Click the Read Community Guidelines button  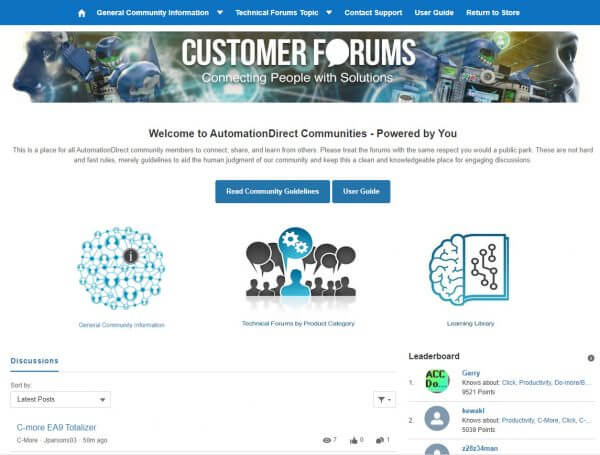[x=272, y=191]
